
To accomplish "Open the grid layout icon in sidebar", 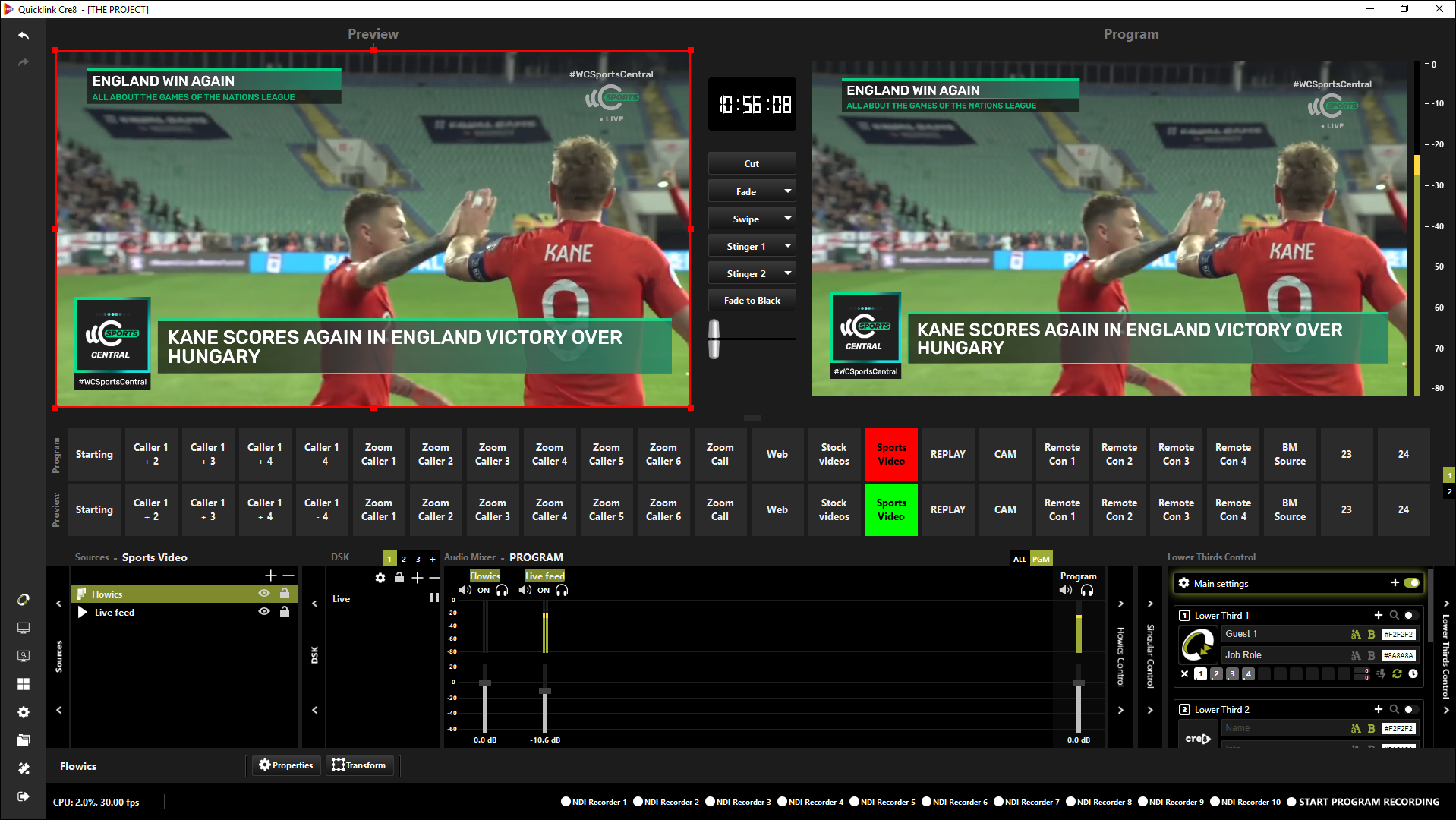I will (24, 684).
